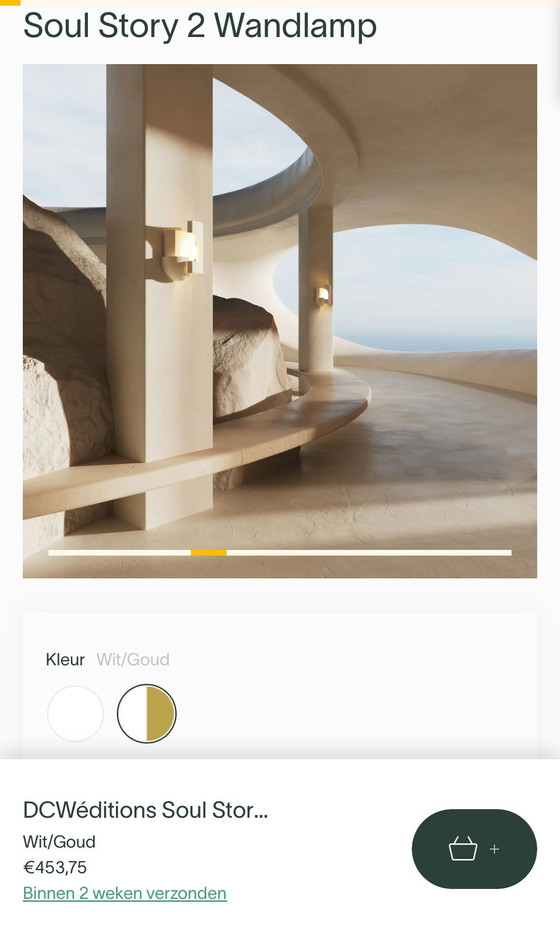Click the yellow active carousel segment
560x926 pixels.
click(x=209, y=553)
